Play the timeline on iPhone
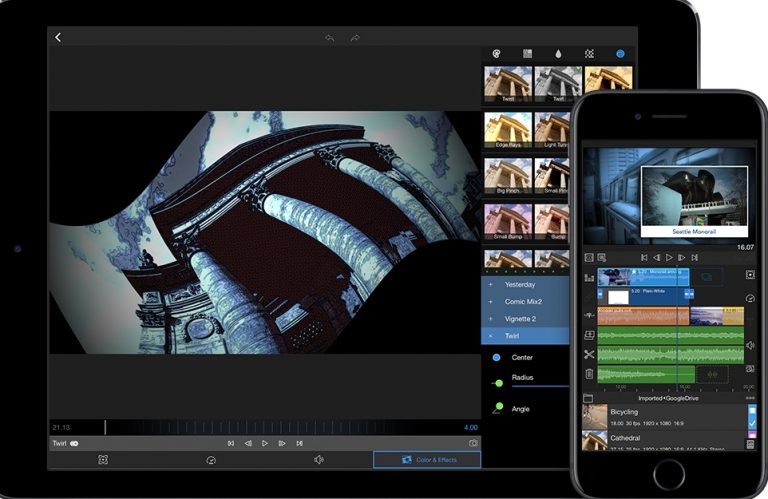 (669, 258)
